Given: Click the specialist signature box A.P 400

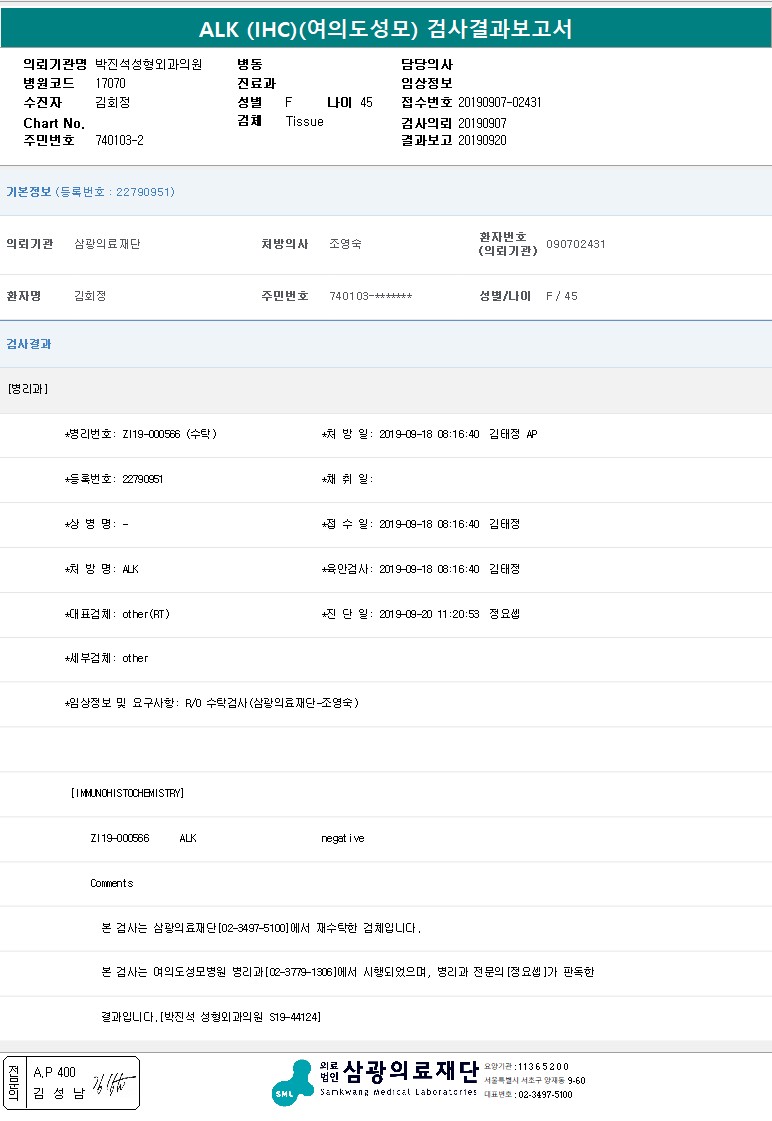Looking at the screenshot, I should (x=71, y=1083).
